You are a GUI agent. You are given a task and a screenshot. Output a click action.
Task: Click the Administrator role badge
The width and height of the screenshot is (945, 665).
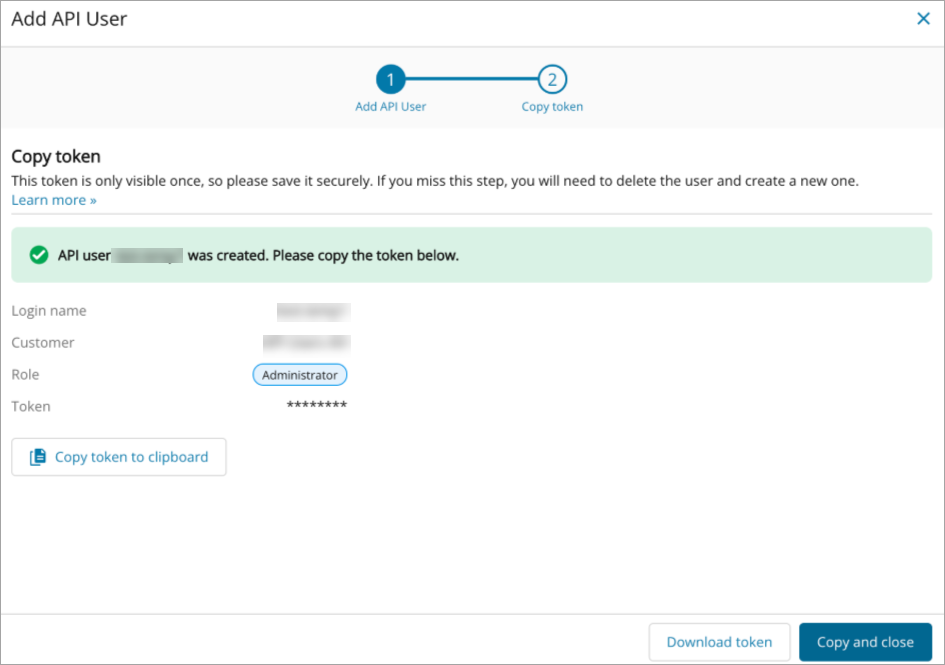pyautogui.click(x=299, y=375)
